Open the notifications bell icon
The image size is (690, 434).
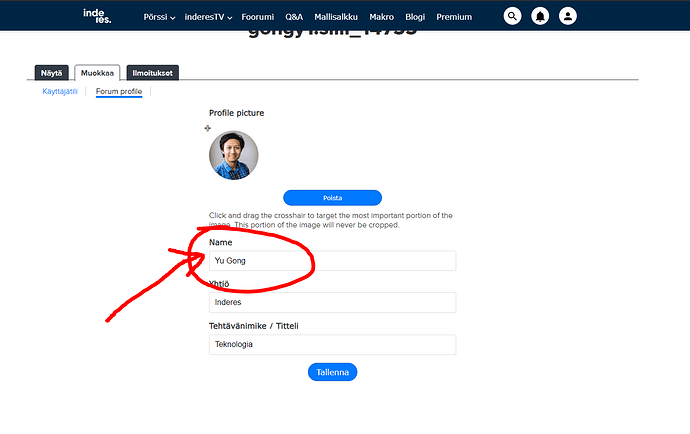pos(540,16)
